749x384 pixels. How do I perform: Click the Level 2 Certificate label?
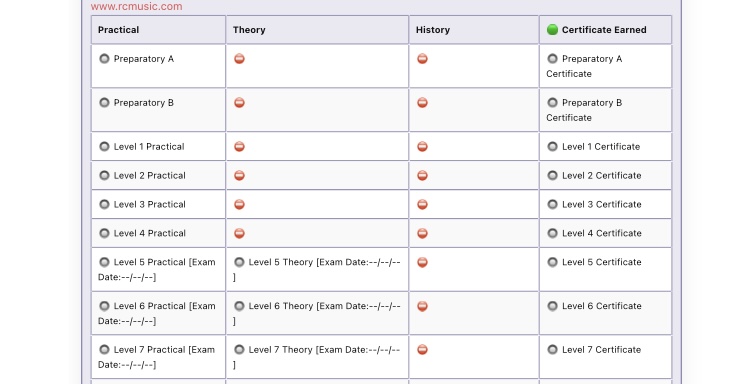pos(602,176)
